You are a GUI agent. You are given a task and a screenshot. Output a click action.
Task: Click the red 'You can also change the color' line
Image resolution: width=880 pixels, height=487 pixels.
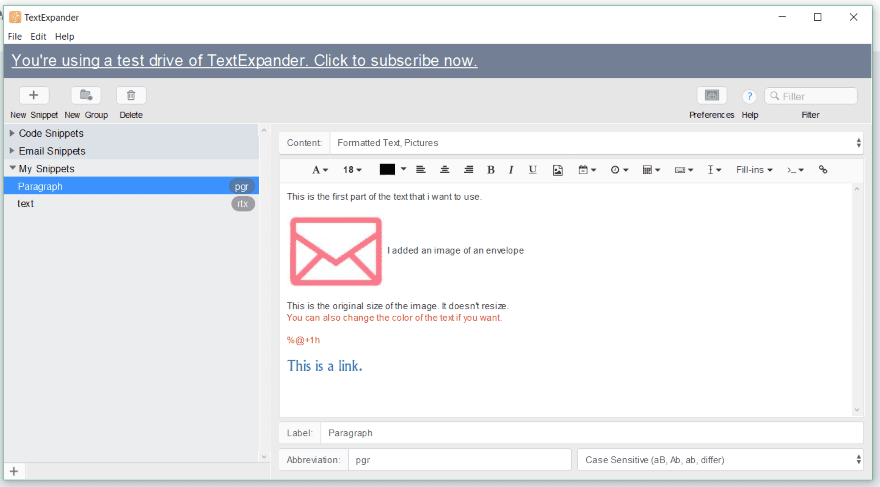(395, 318)
